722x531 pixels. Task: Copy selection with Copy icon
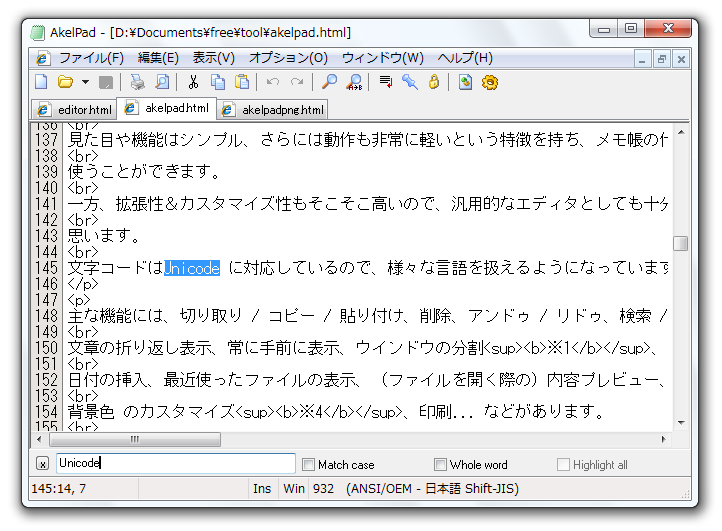pos(217,82)
